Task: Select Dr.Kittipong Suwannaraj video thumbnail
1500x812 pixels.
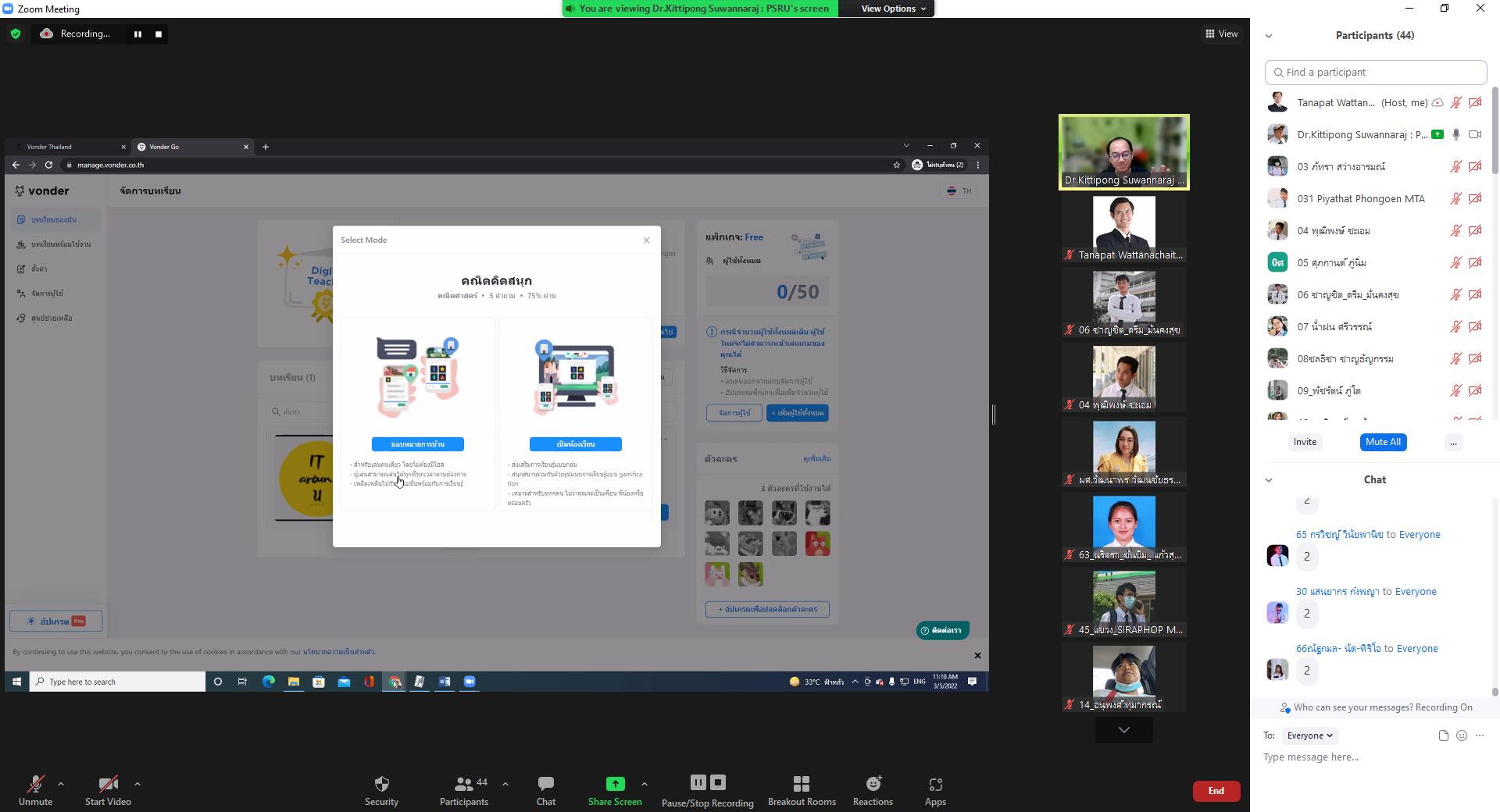Action: [1123, 152]
